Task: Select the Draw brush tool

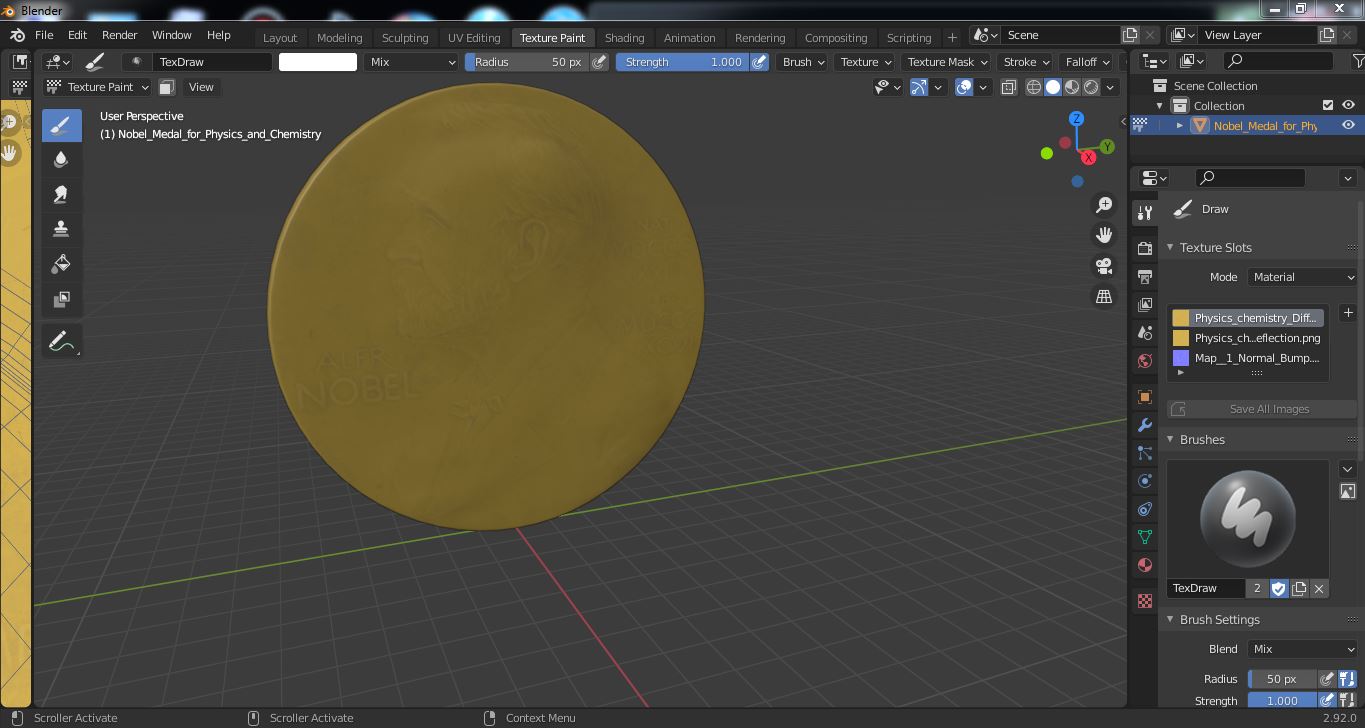Action: [x=61, y=125]
